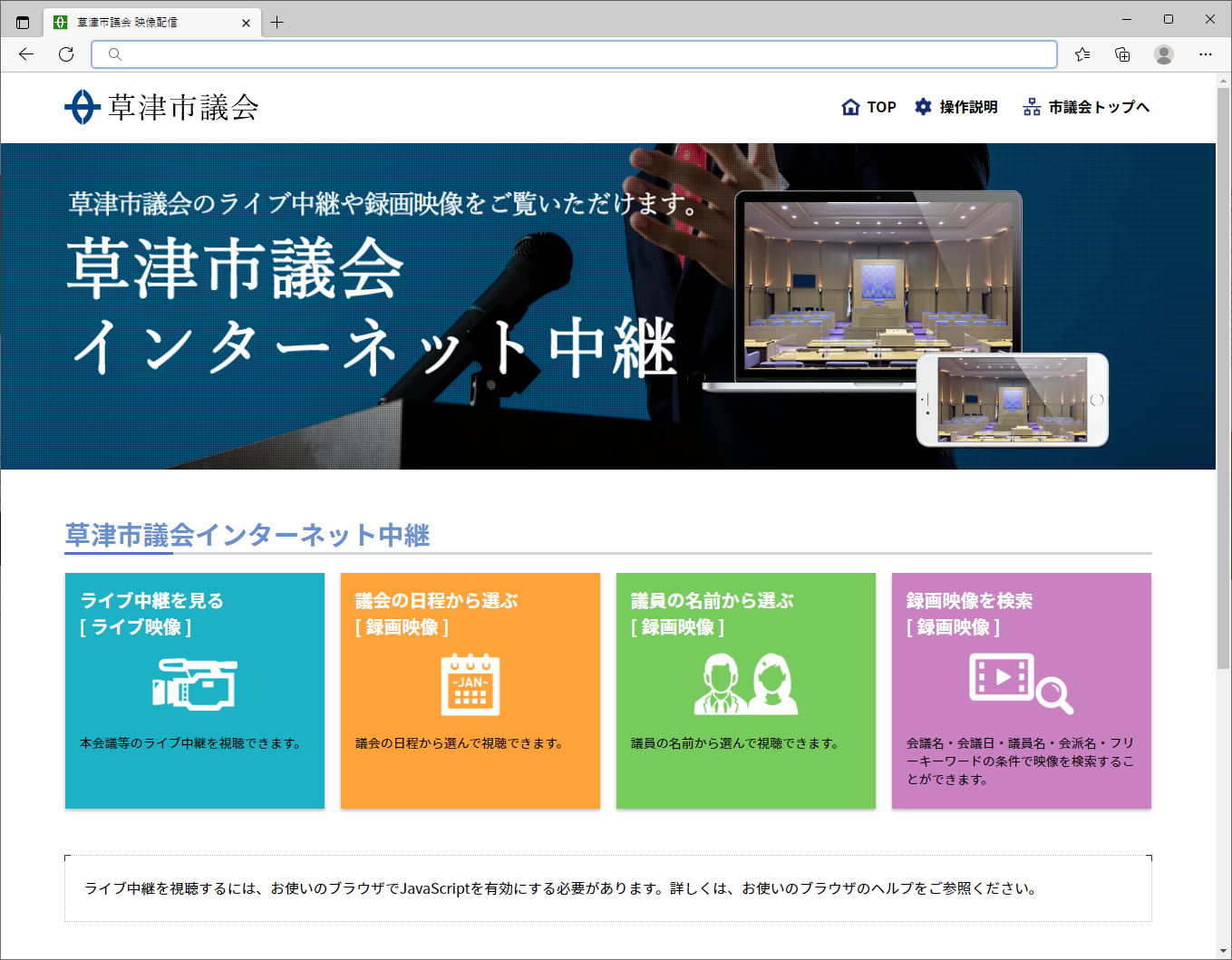1232x960 pixels.
Task: Click 議会の日程から選んで視聴できます text
Action: [x=460, y=743]
